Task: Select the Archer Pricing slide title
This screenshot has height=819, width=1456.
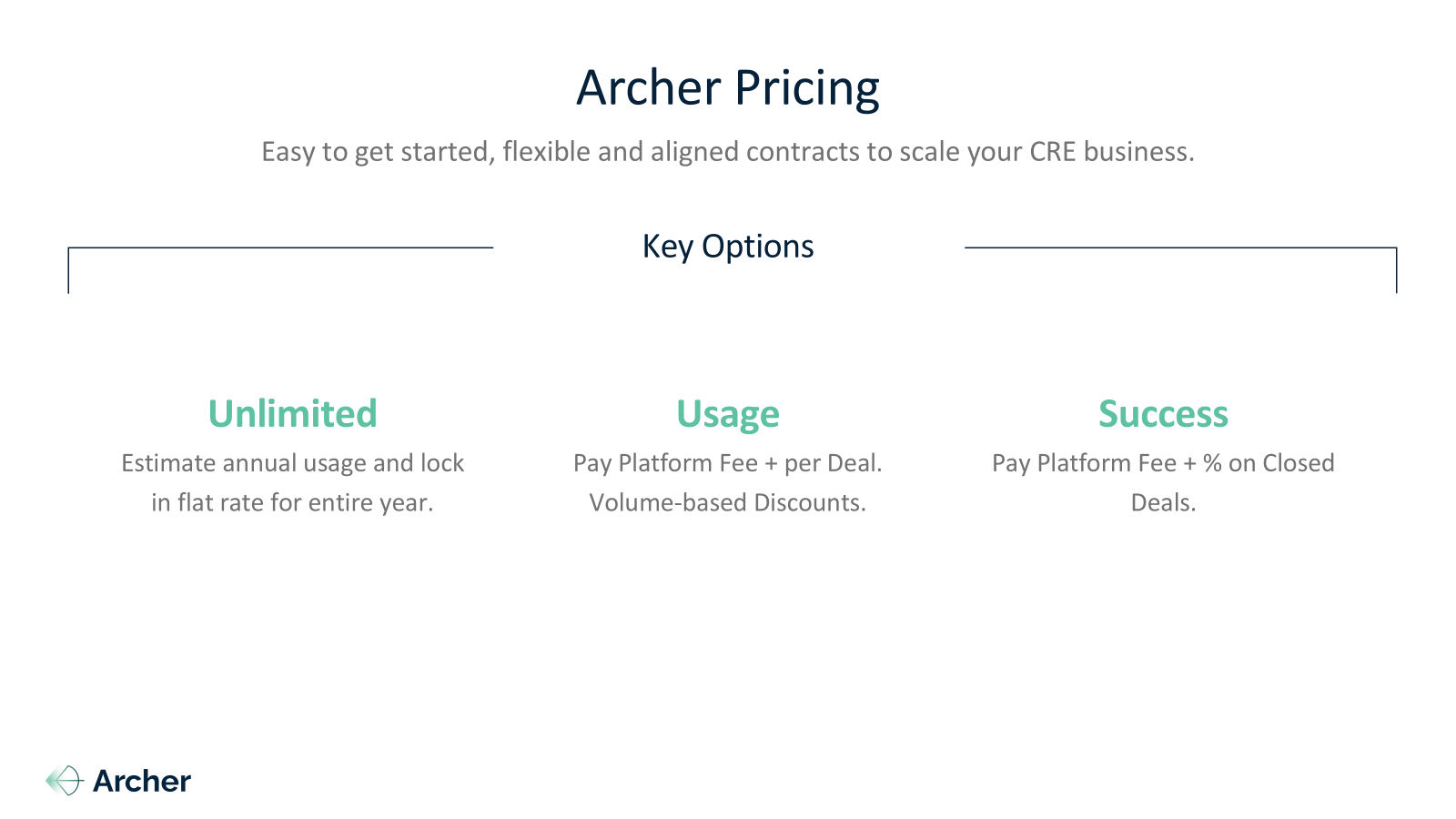Action: pyautogui.click(x=728, y=88)
